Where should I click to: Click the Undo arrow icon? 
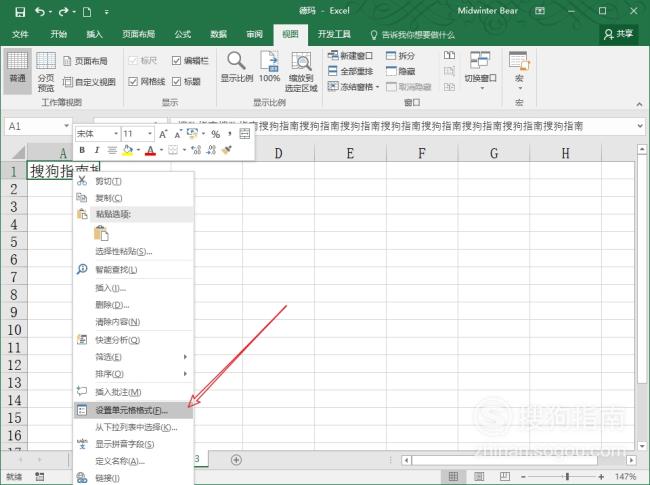[40, 12]
